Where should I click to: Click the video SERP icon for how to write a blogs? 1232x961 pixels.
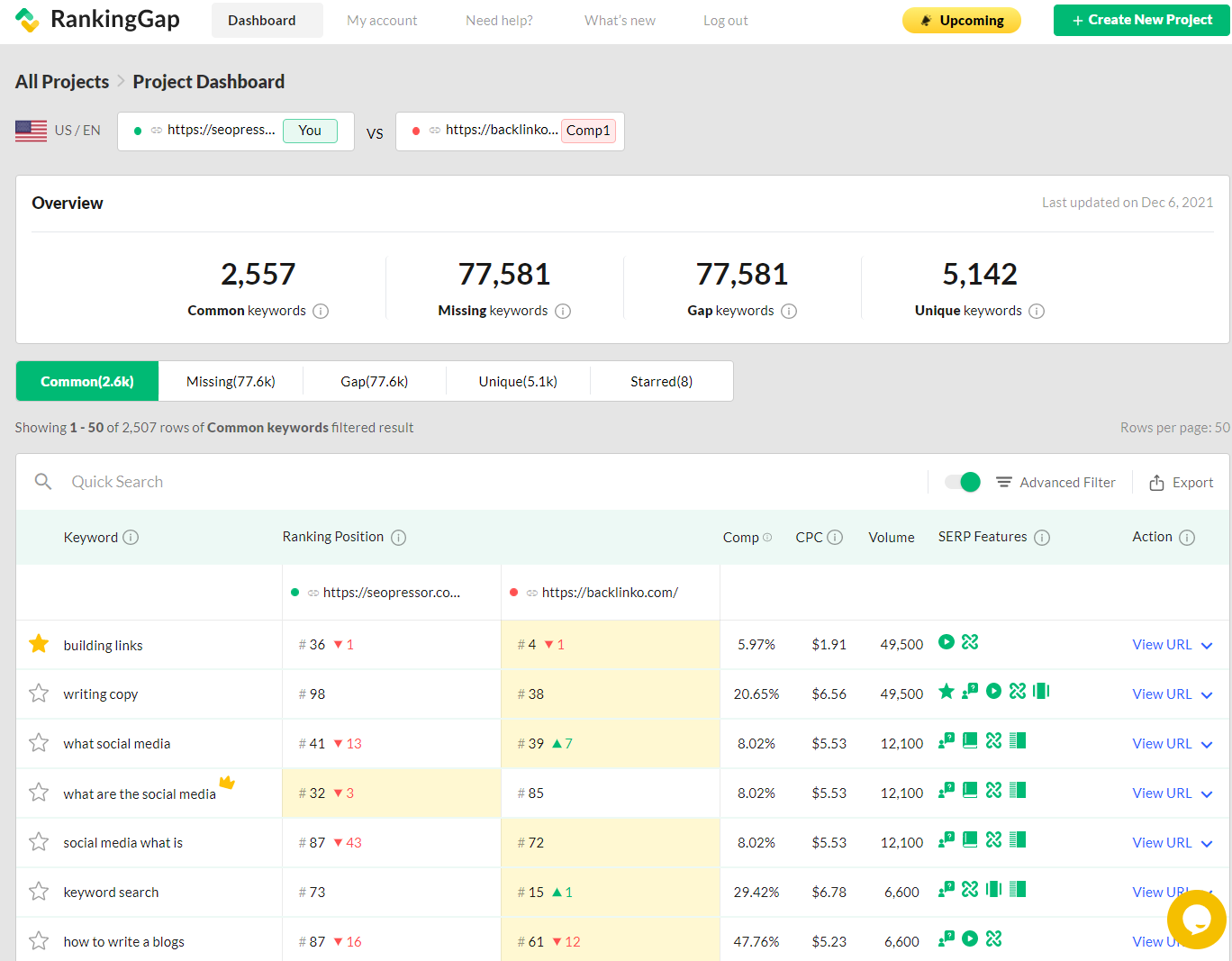[970, 939]
